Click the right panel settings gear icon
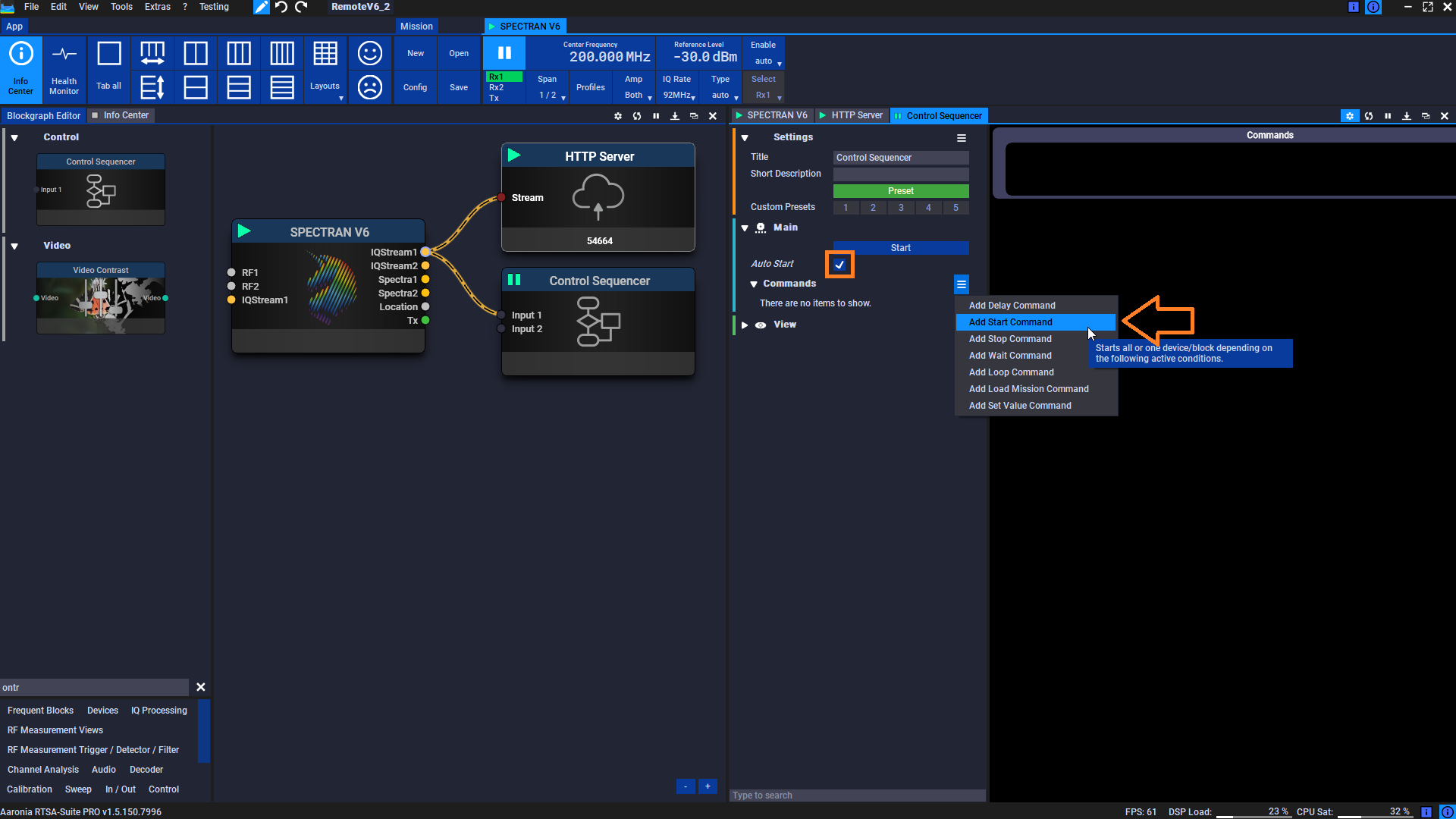Image resolution: width=1456 pixels, height=819 pixels. pos(1350,116)
